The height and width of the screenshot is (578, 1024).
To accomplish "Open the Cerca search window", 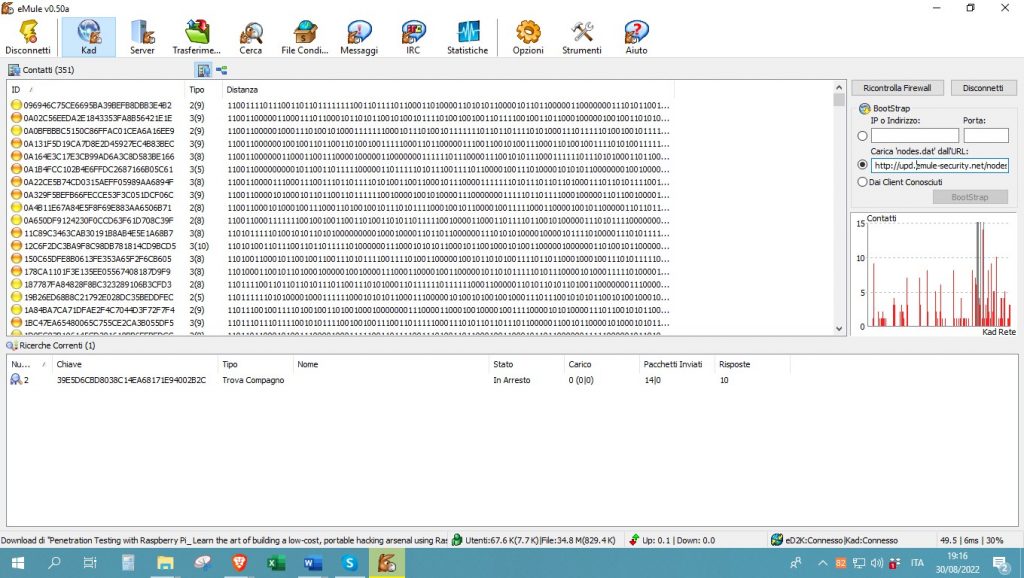I will (x=250, y=36).
